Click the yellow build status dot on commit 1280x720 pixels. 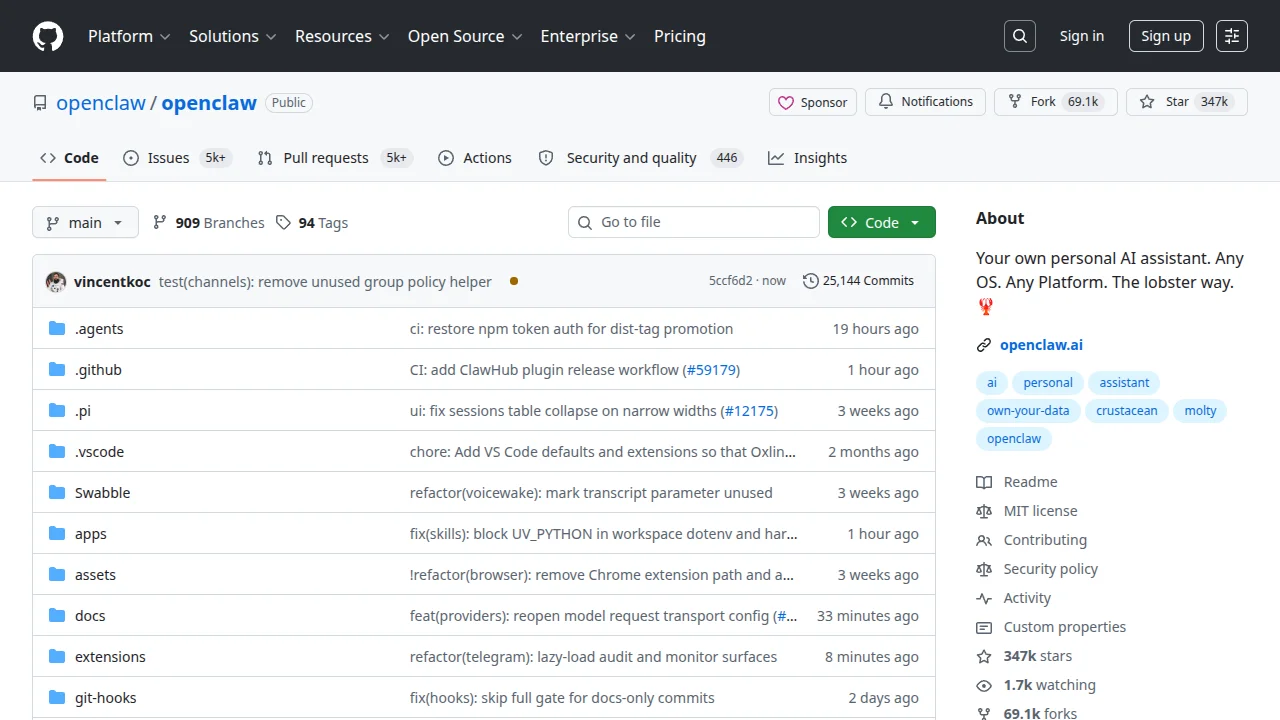tap(514, 281)
